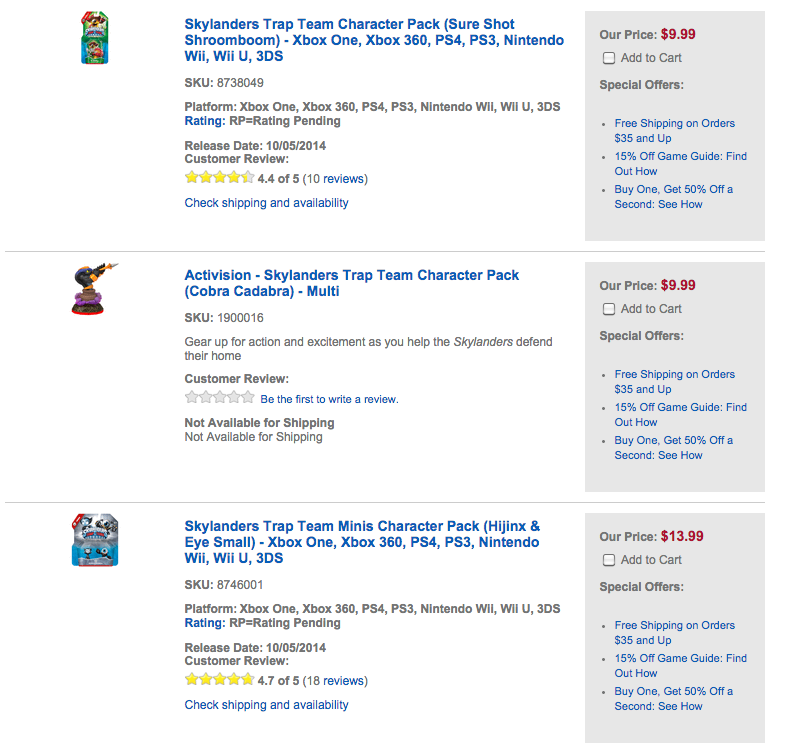Click the Hijinx & Eye Small star rating
Image resolution: width=793 pixels, height=747 pixels.
219,680
